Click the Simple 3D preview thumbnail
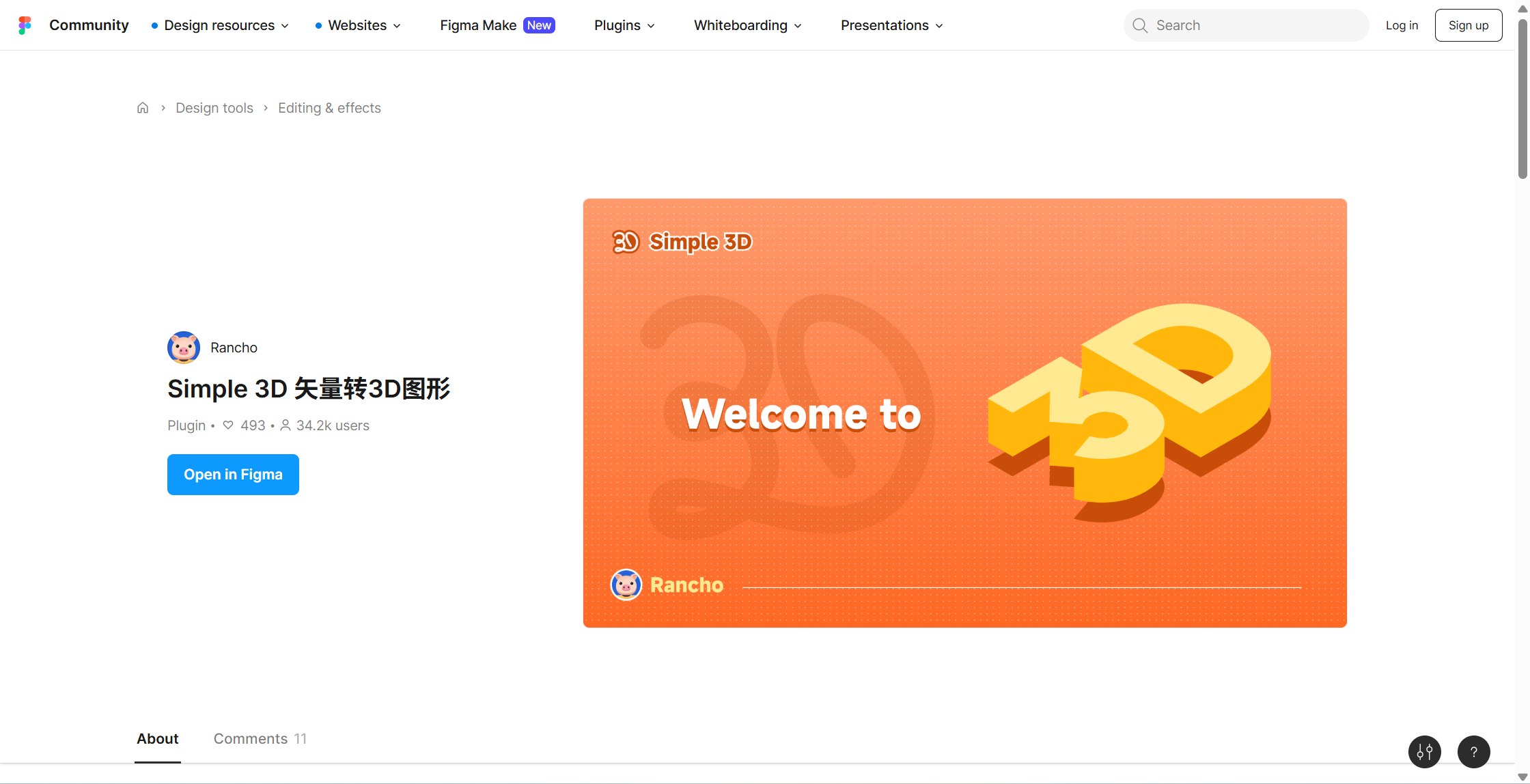Image resolution: width=1530 pixels, height=784 pixels. tap(964, 413)
